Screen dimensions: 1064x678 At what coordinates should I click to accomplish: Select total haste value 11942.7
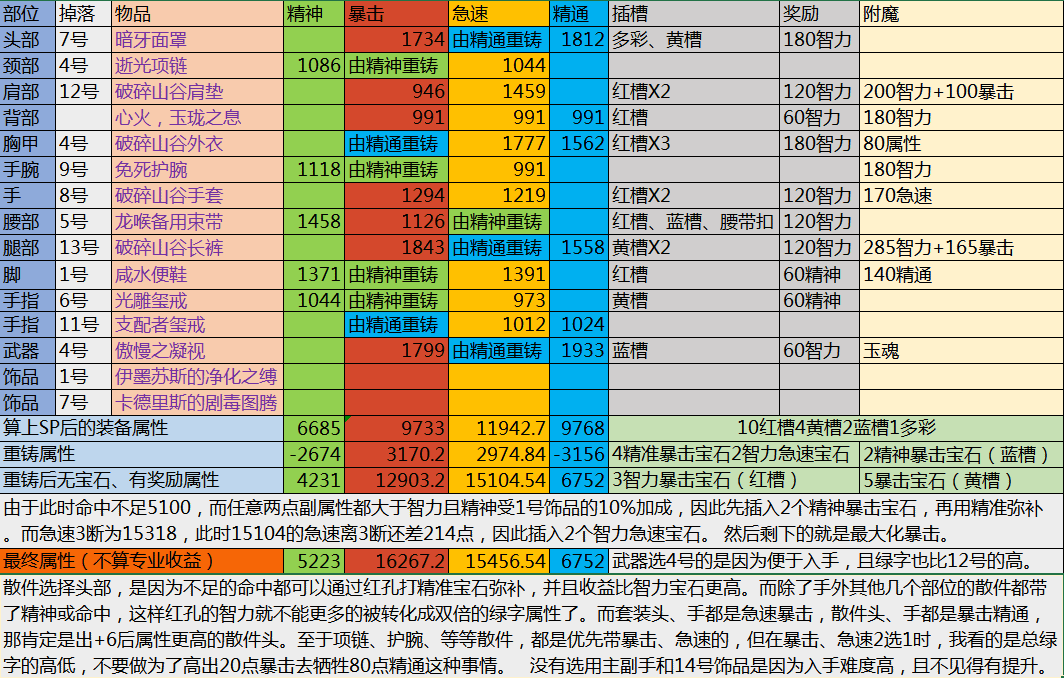499,428
